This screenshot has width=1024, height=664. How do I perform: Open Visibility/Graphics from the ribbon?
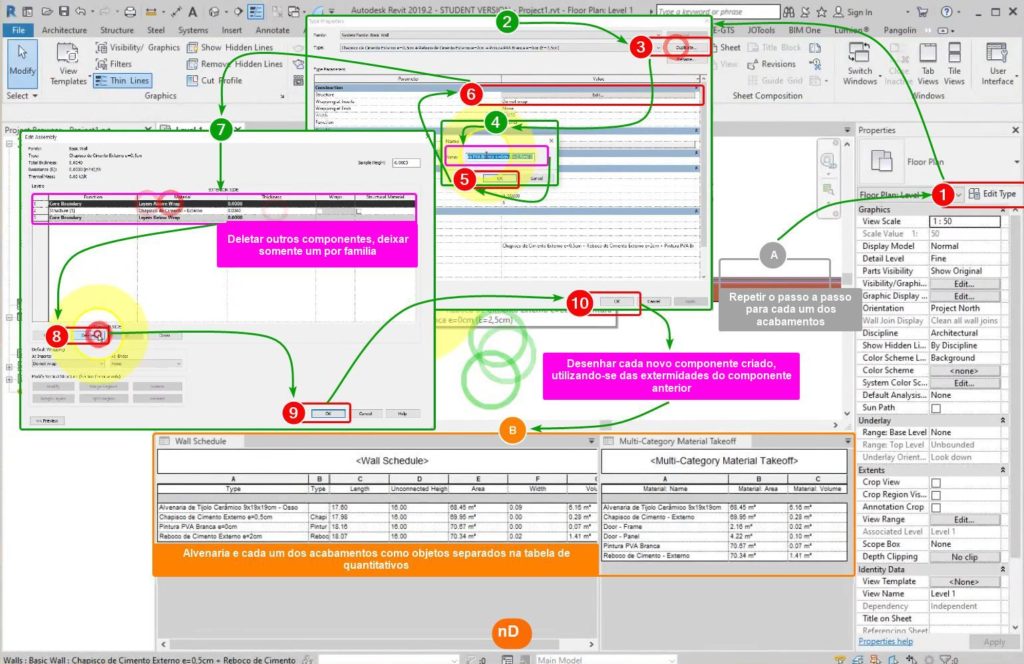point(137,47)
